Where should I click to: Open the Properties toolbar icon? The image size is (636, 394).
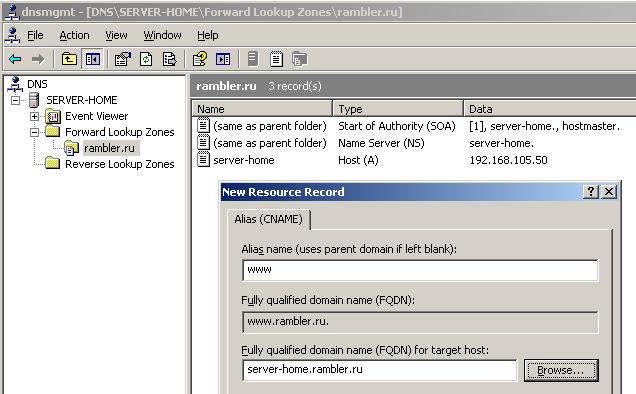point(122,59)
